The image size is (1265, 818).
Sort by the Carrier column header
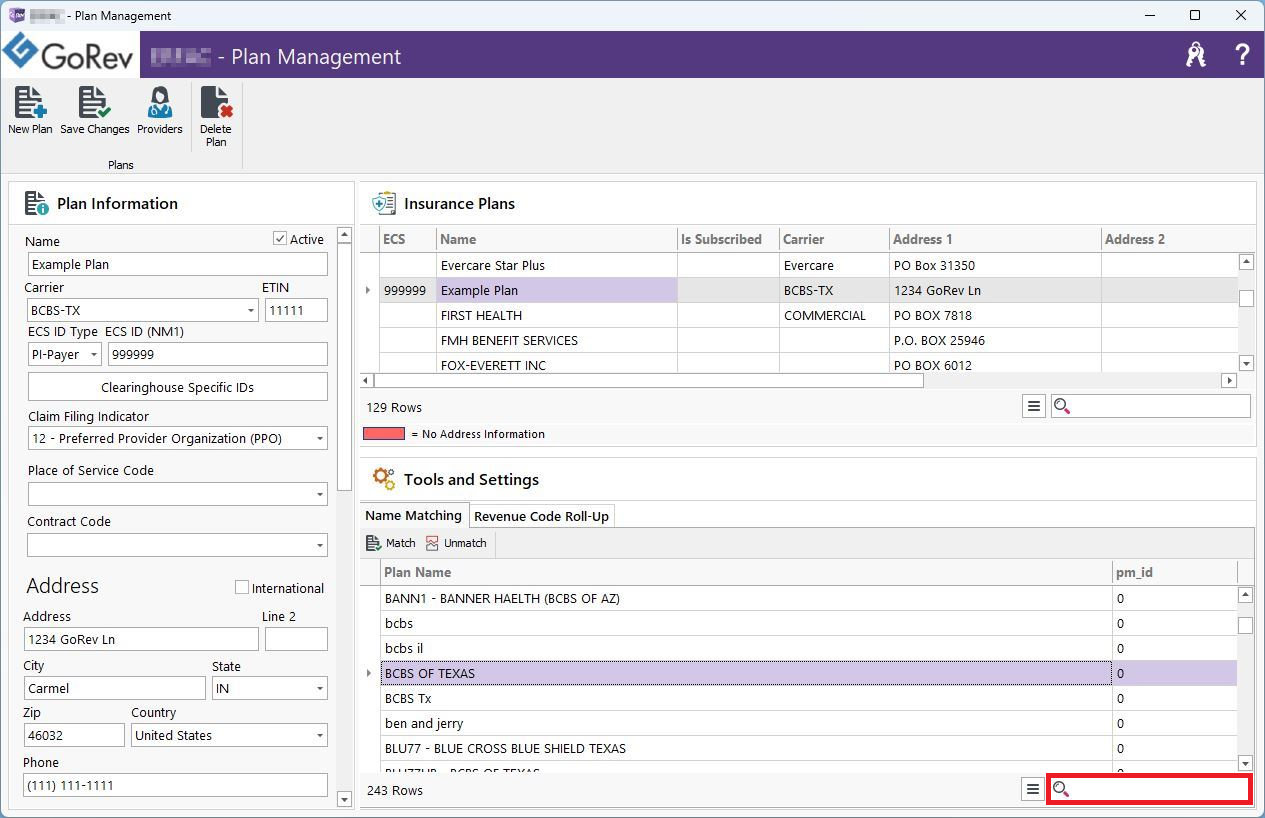pyautogui.click(x=835, y=239)
